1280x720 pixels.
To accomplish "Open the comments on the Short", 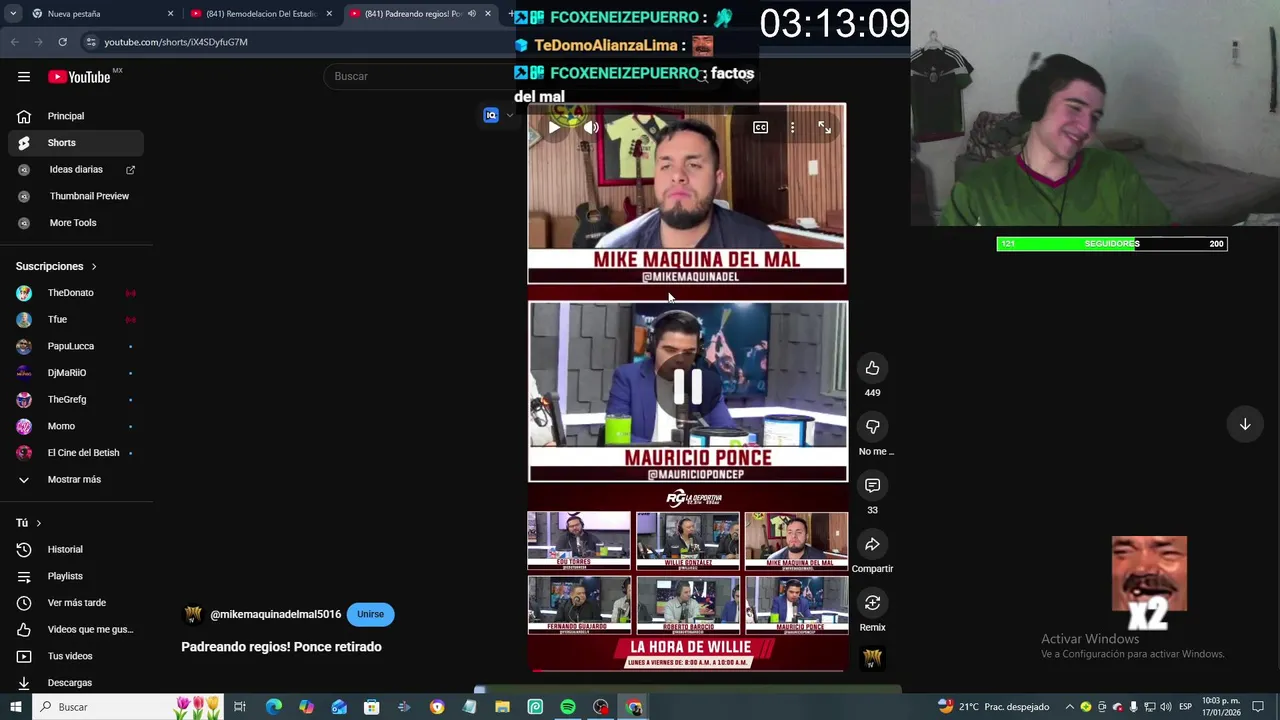I will coord(872,485).
